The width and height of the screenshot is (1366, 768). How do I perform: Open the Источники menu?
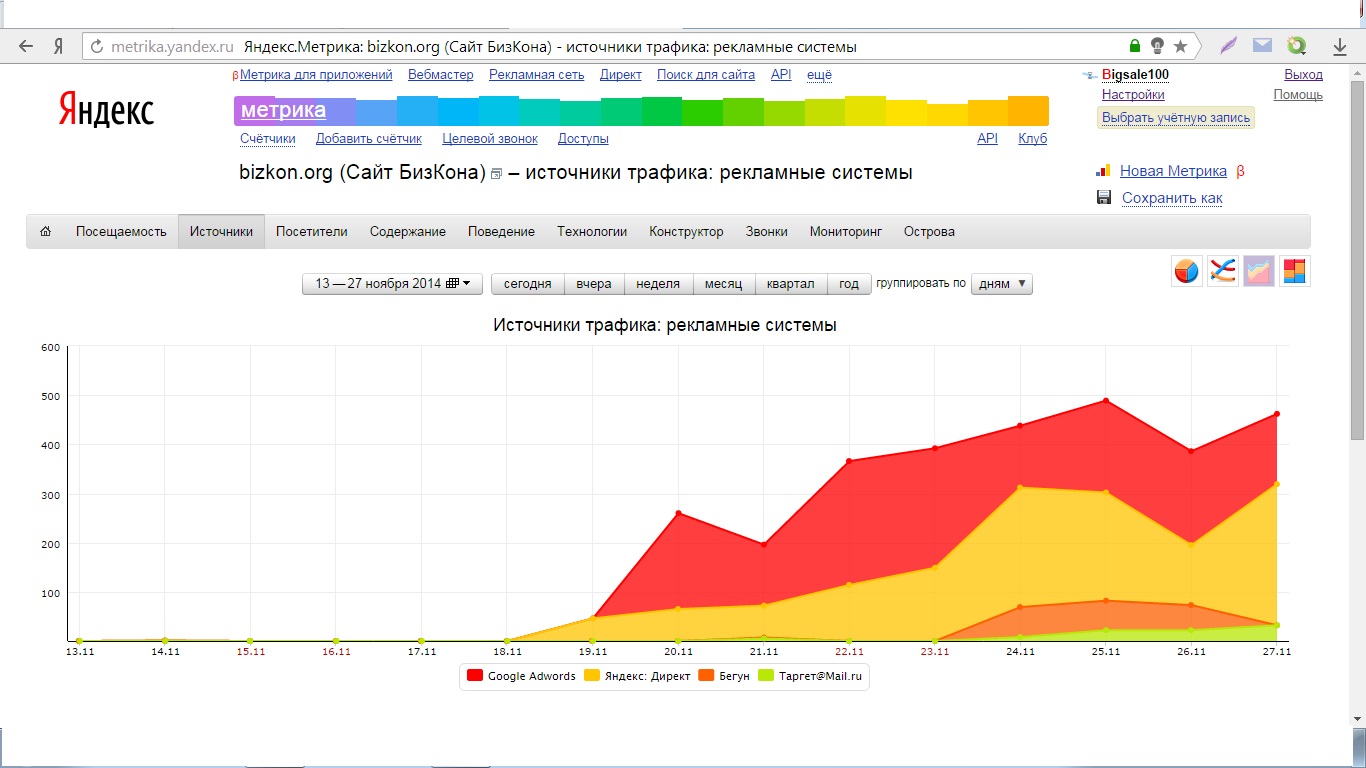tap(222, 231)
